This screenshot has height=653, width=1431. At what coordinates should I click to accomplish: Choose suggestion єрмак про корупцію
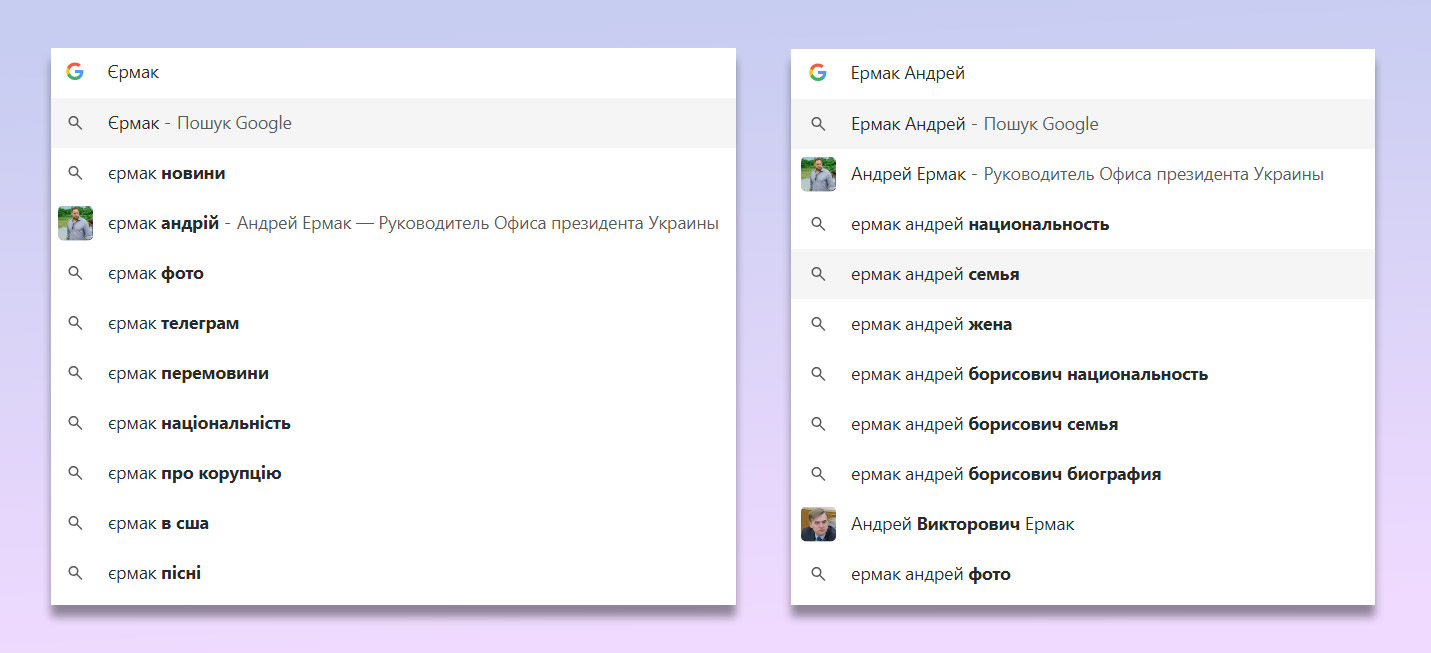tap(393, 473)
